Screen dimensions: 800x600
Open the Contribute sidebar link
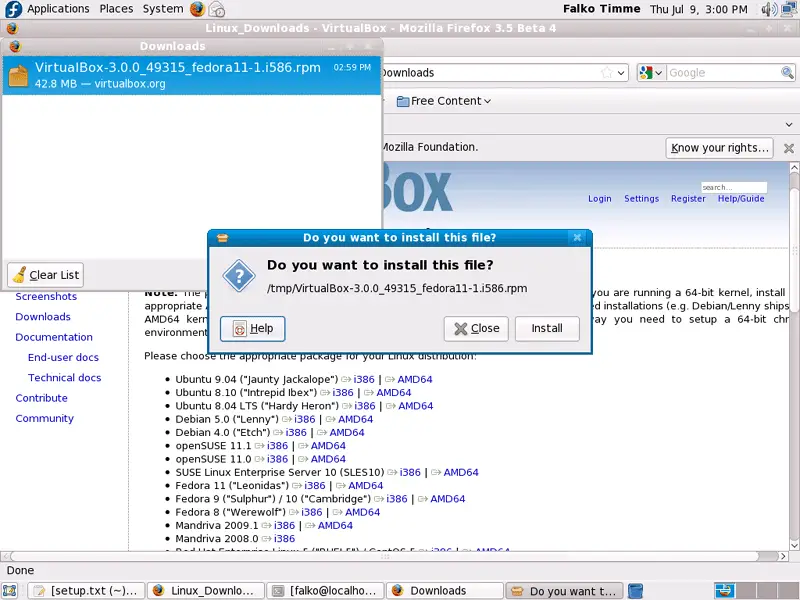point(41,398)
